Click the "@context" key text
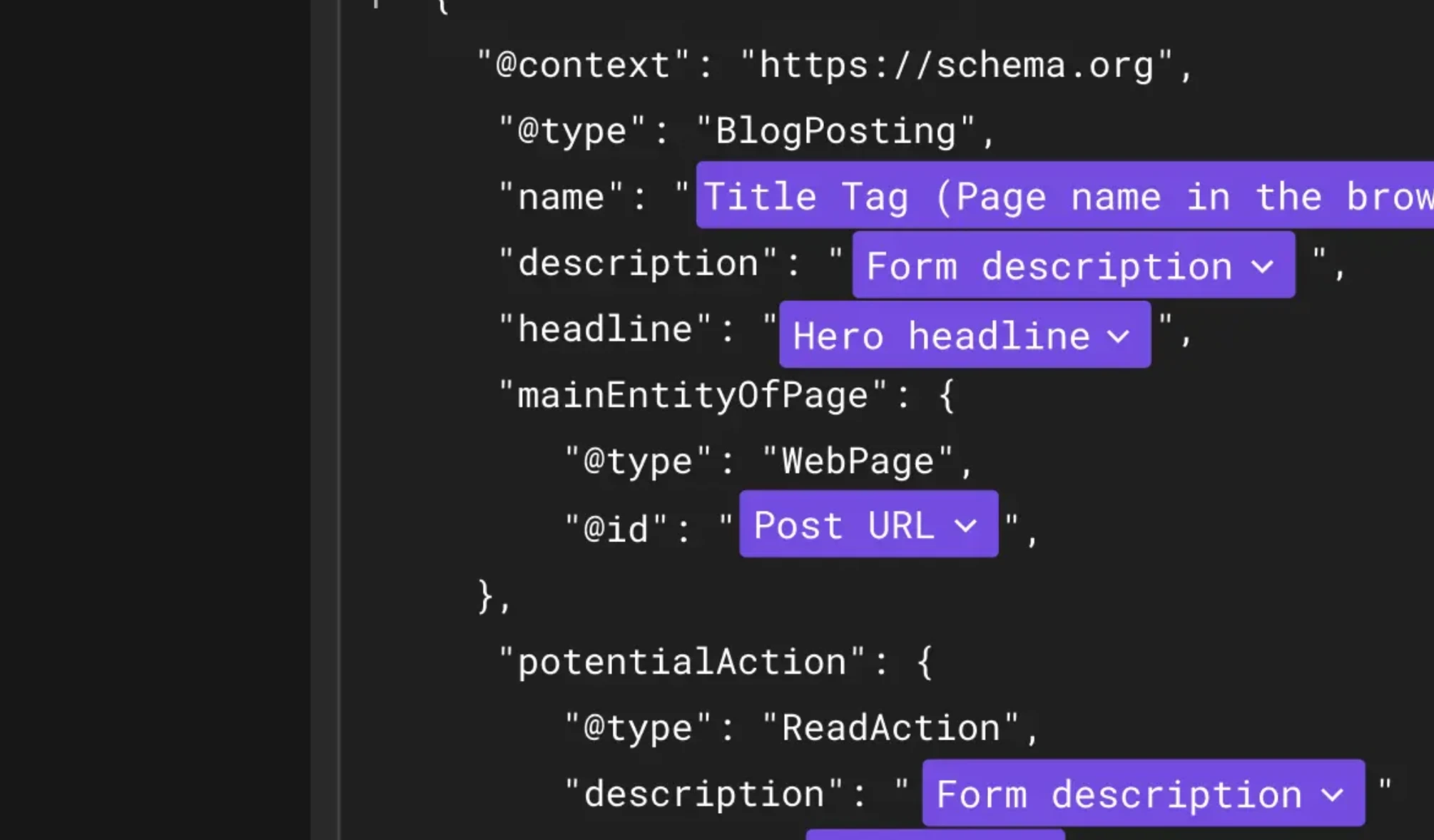 (583, 66)
